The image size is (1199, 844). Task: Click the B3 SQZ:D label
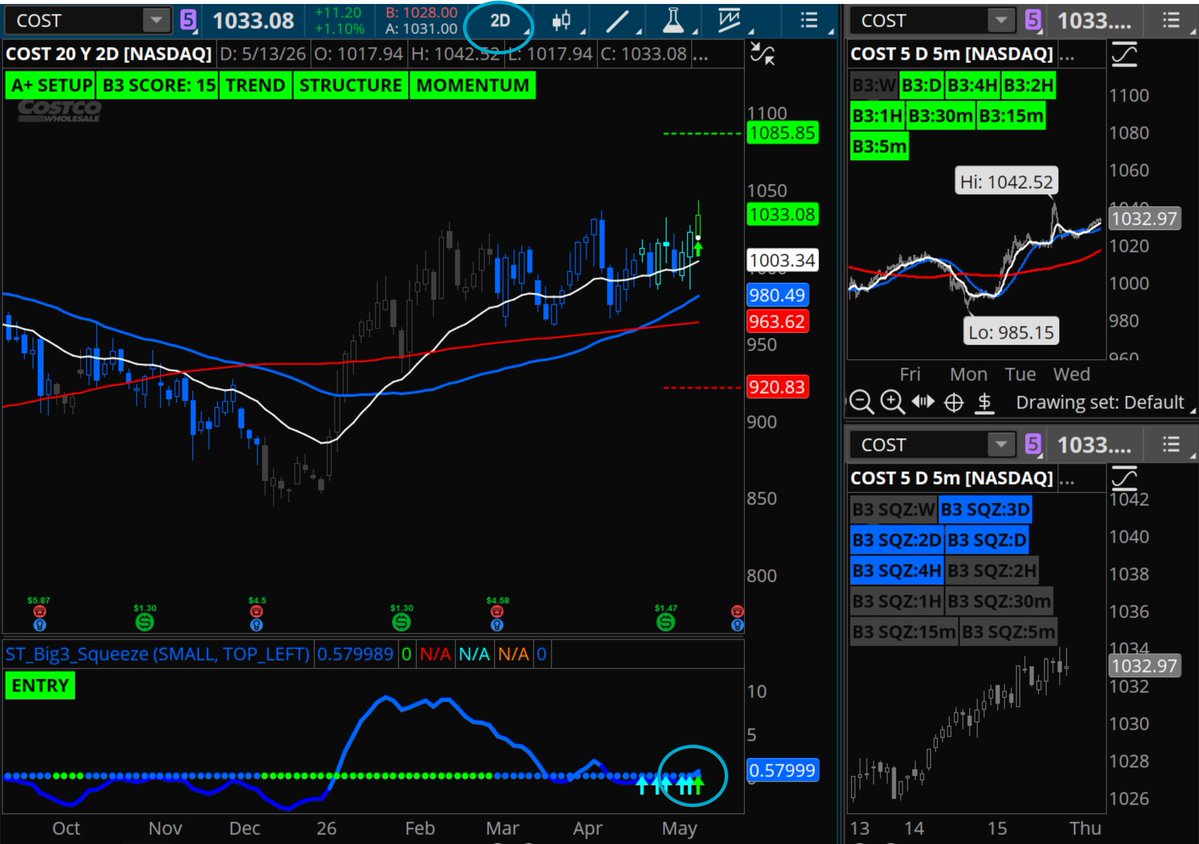(x=986, y=540)
